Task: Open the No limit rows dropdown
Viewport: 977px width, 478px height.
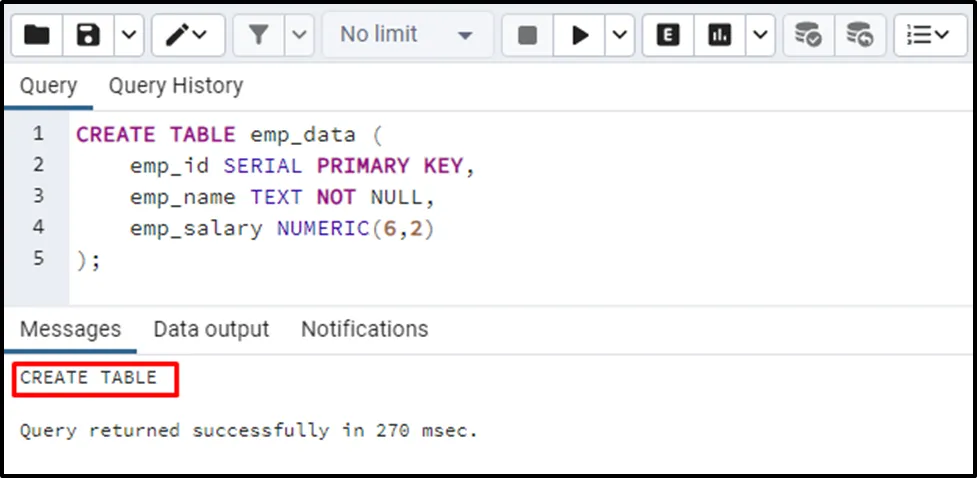Action: 406,35
